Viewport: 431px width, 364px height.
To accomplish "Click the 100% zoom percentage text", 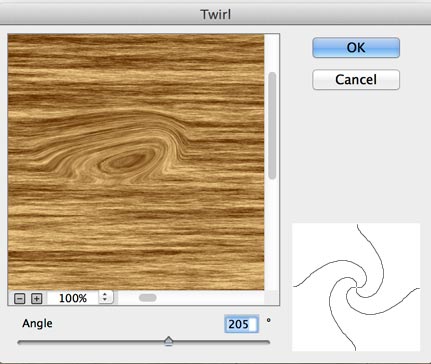I will click(73, 298).
